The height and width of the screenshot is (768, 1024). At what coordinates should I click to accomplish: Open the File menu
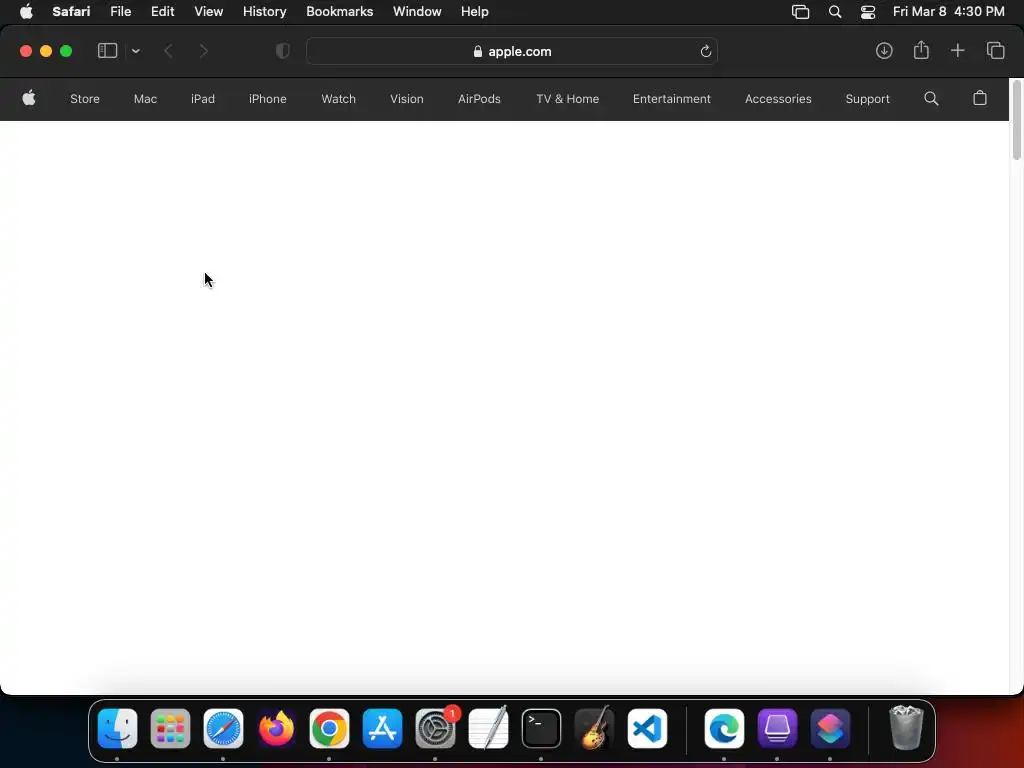point(121,11)
